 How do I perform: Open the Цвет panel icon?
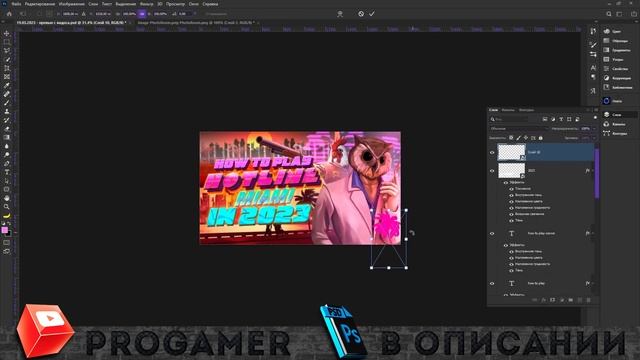[x=607, y=31]
